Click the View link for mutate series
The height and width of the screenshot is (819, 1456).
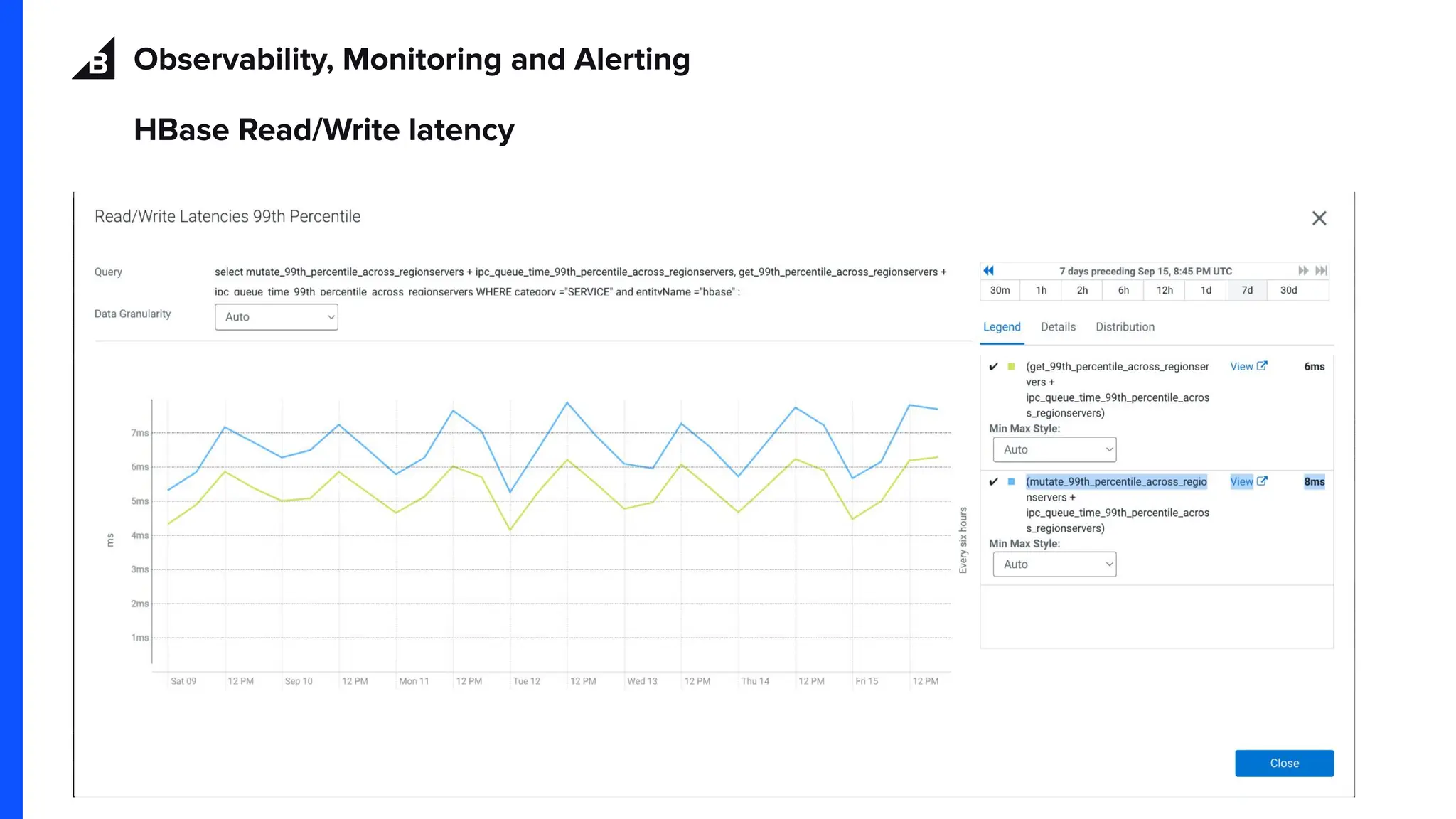tap(1241, 482)
